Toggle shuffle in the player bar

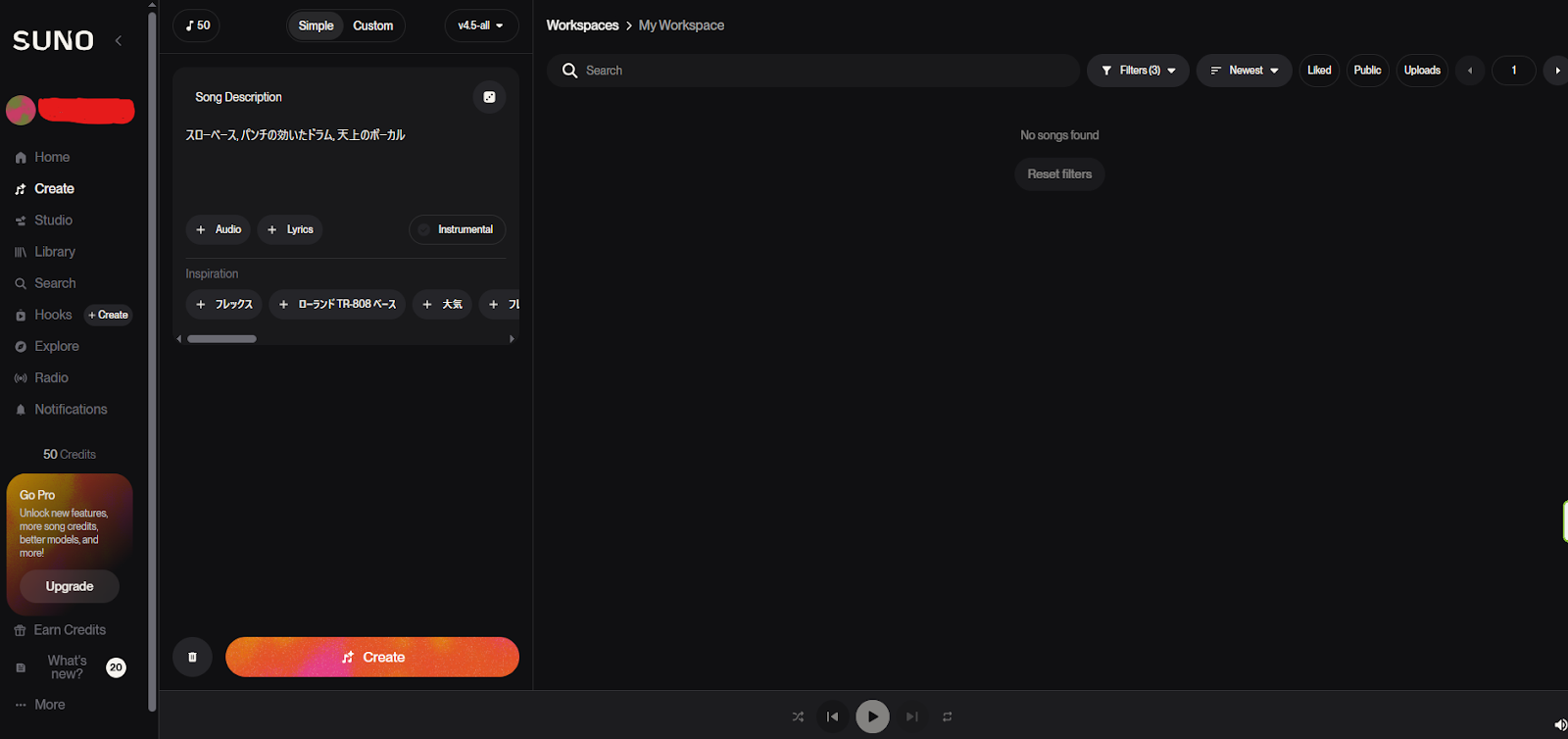pyautogui.click(x=798, y=716)
